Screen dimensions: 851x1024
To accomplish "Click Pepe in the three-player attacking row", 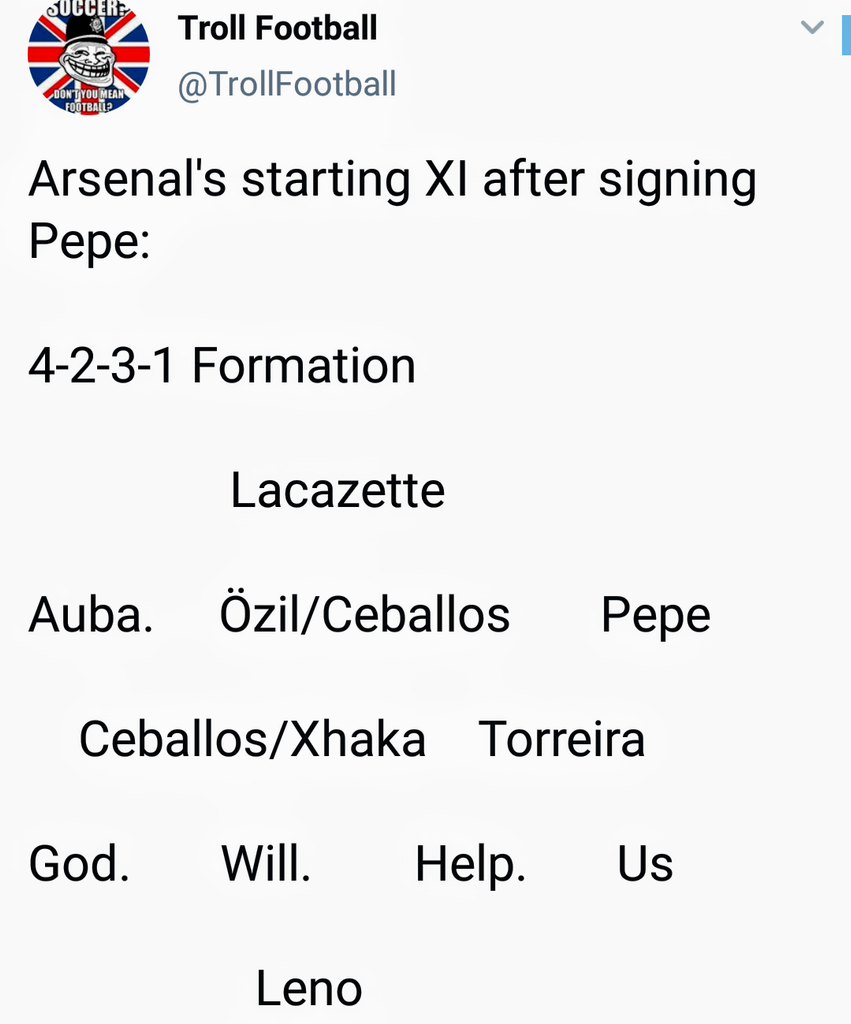I will (x=655, y=617).
